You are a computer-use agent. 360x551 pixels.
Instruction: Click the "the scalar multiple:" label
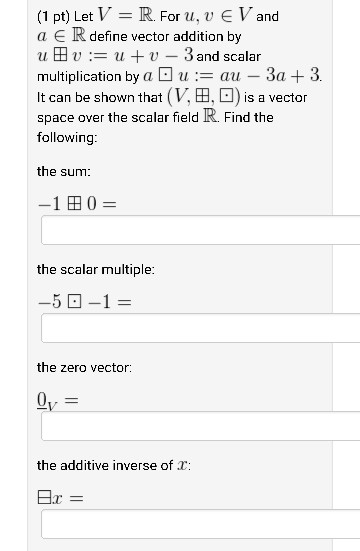point(96,270)
